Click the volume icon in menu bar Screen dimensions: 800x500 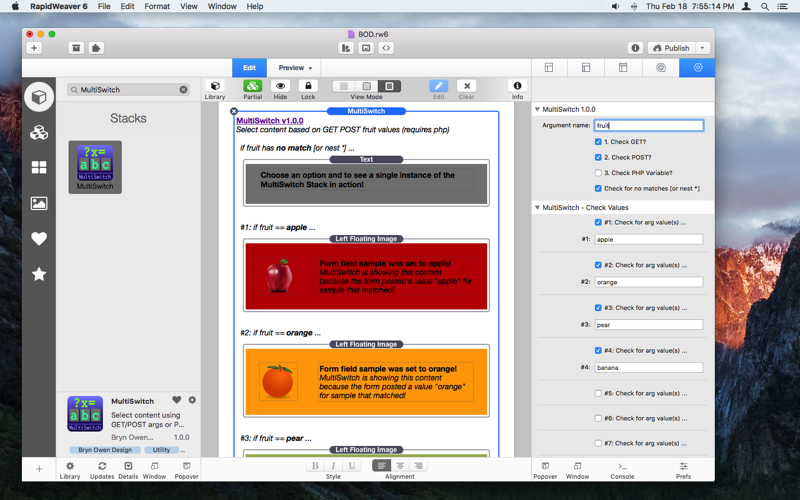click(615, 6)
